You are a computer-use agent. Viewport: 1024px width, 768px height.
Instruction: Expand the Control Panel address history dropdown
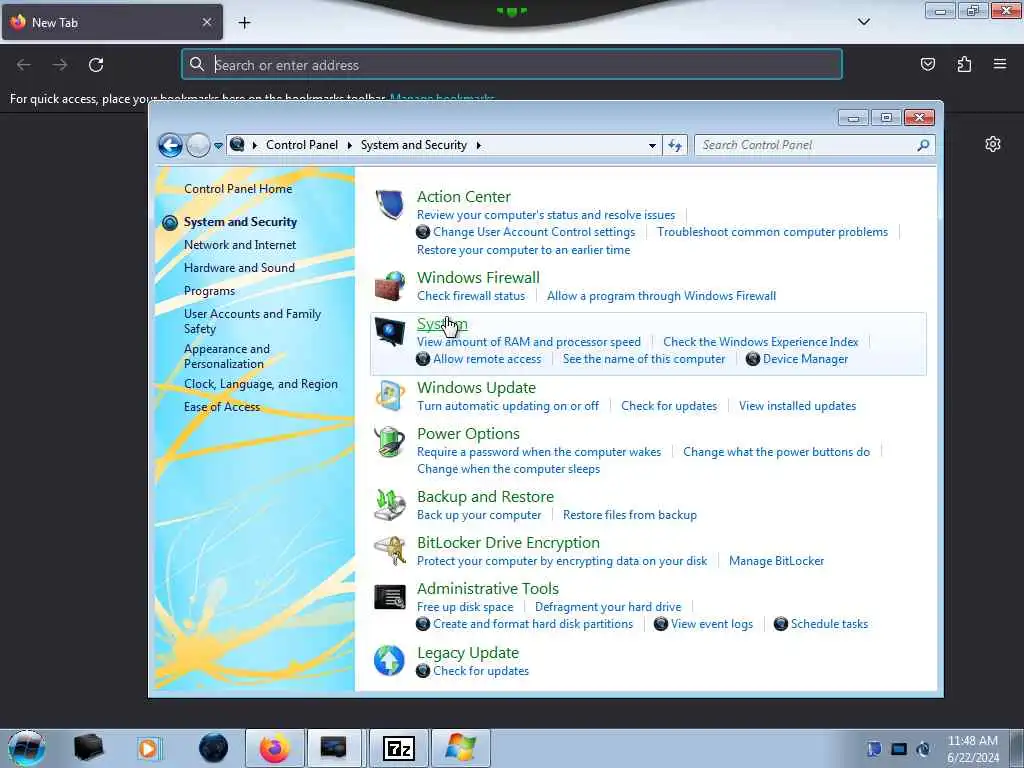[x=652, y=146]
